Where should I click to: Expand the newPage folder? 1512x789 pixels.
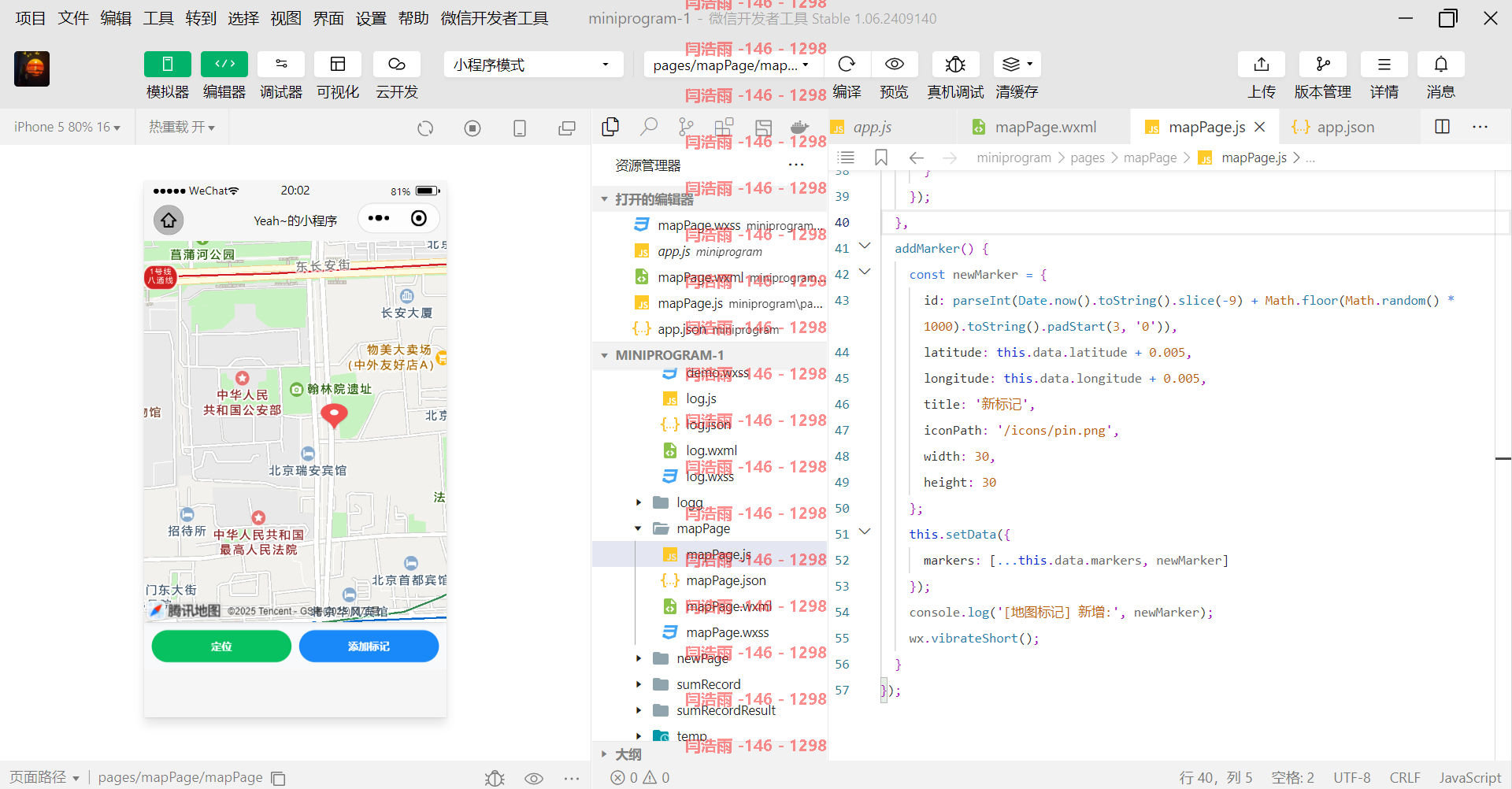639,658
